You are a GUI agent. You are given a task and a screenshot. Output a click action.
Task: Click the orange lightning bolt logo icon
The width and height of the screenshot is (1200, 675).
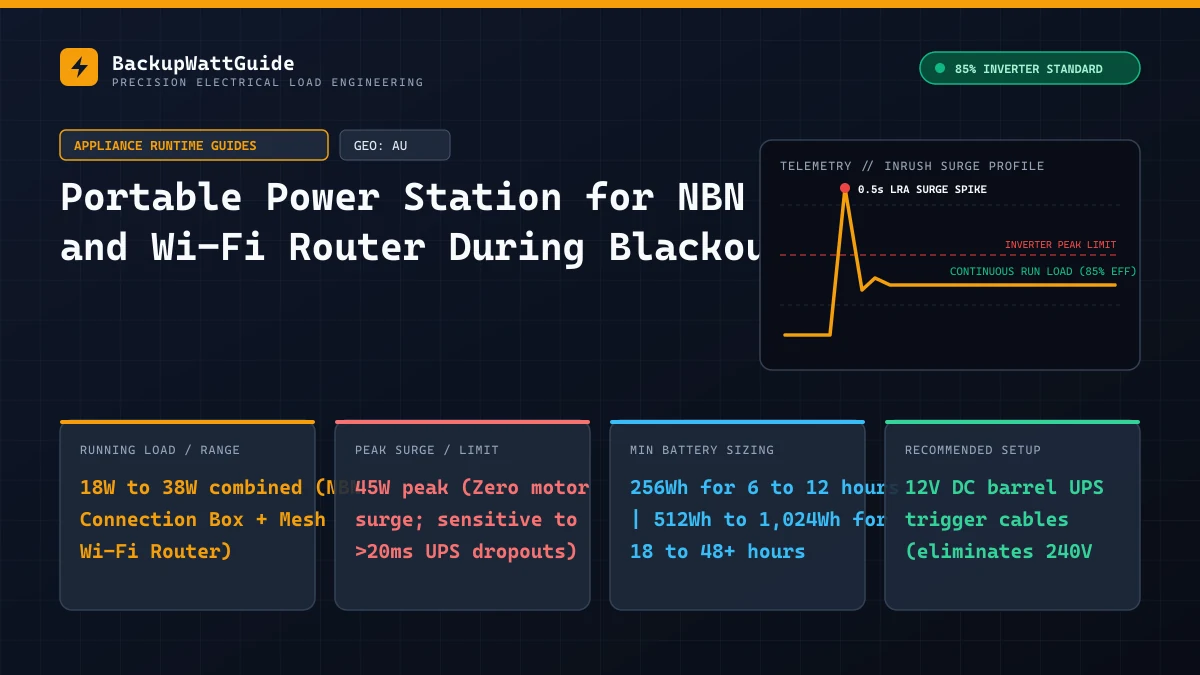(x=79, y=67)
